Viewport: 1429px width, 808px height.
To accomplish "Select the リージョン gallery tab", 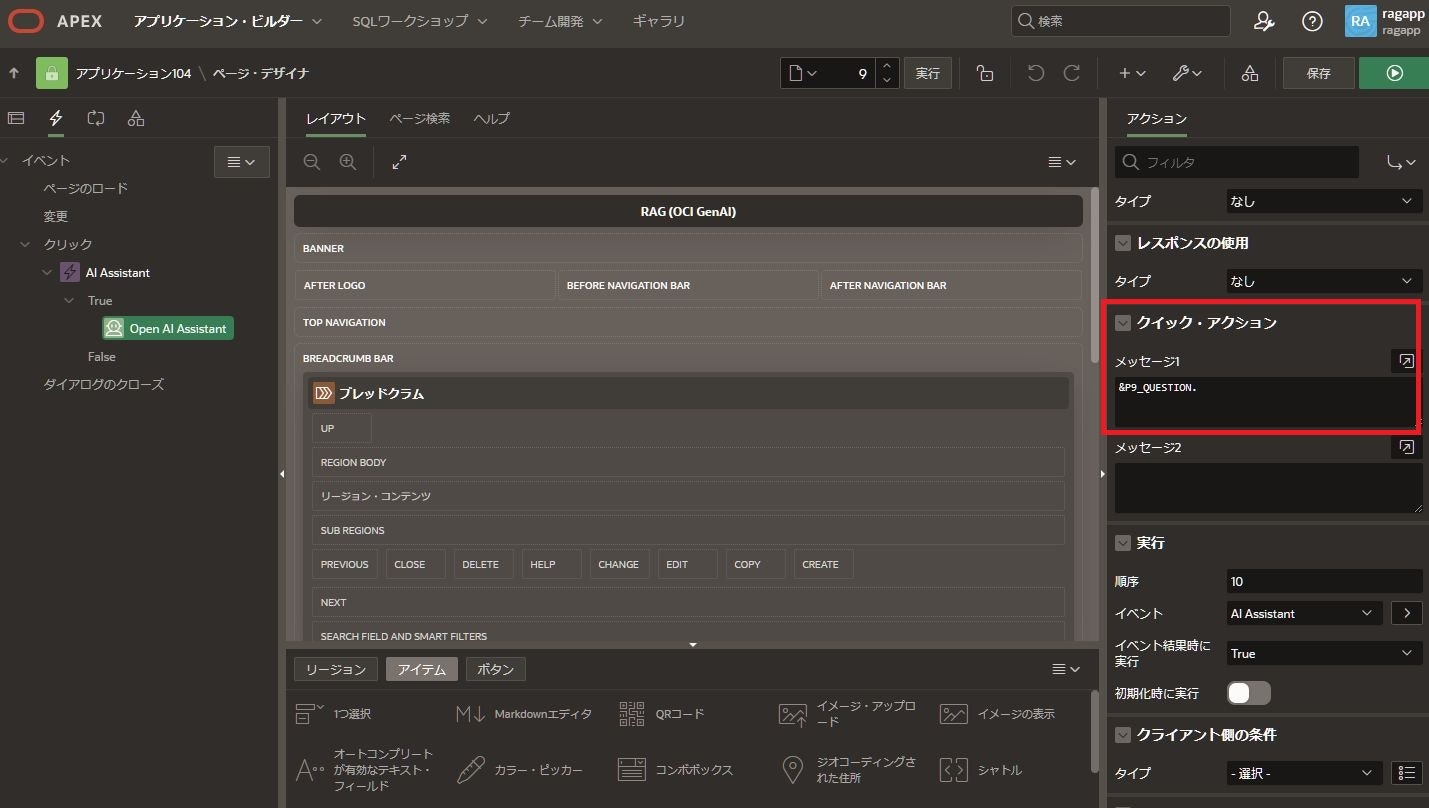I will (x=336, y=669).
